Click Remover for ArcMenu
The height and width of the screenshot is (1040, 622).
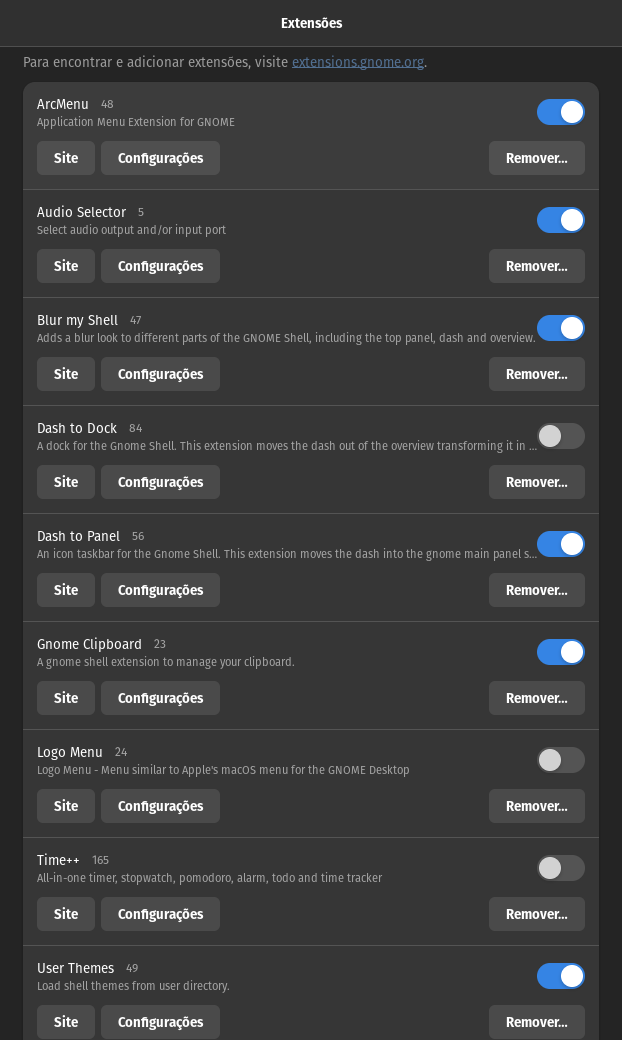(x=536, y=158)
